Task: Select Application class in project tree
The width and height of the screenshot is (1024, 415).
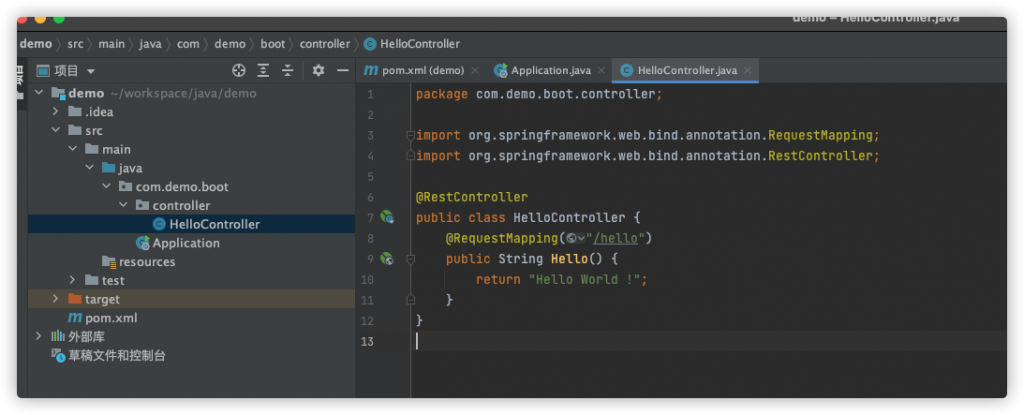Action: pos(185,243)
